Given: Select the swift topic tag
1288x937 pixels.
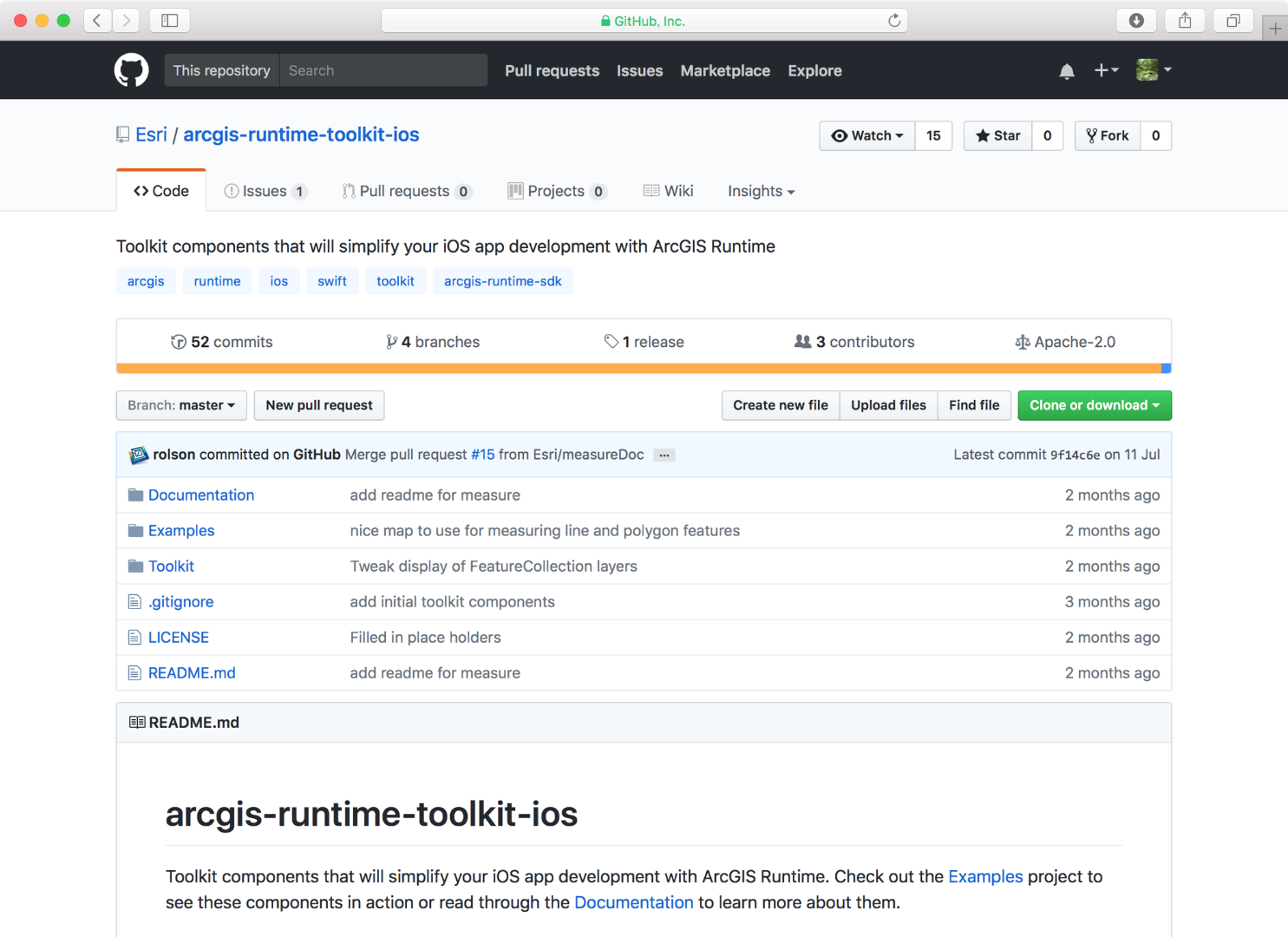Looking at the screenshot, I should (332, 281).
